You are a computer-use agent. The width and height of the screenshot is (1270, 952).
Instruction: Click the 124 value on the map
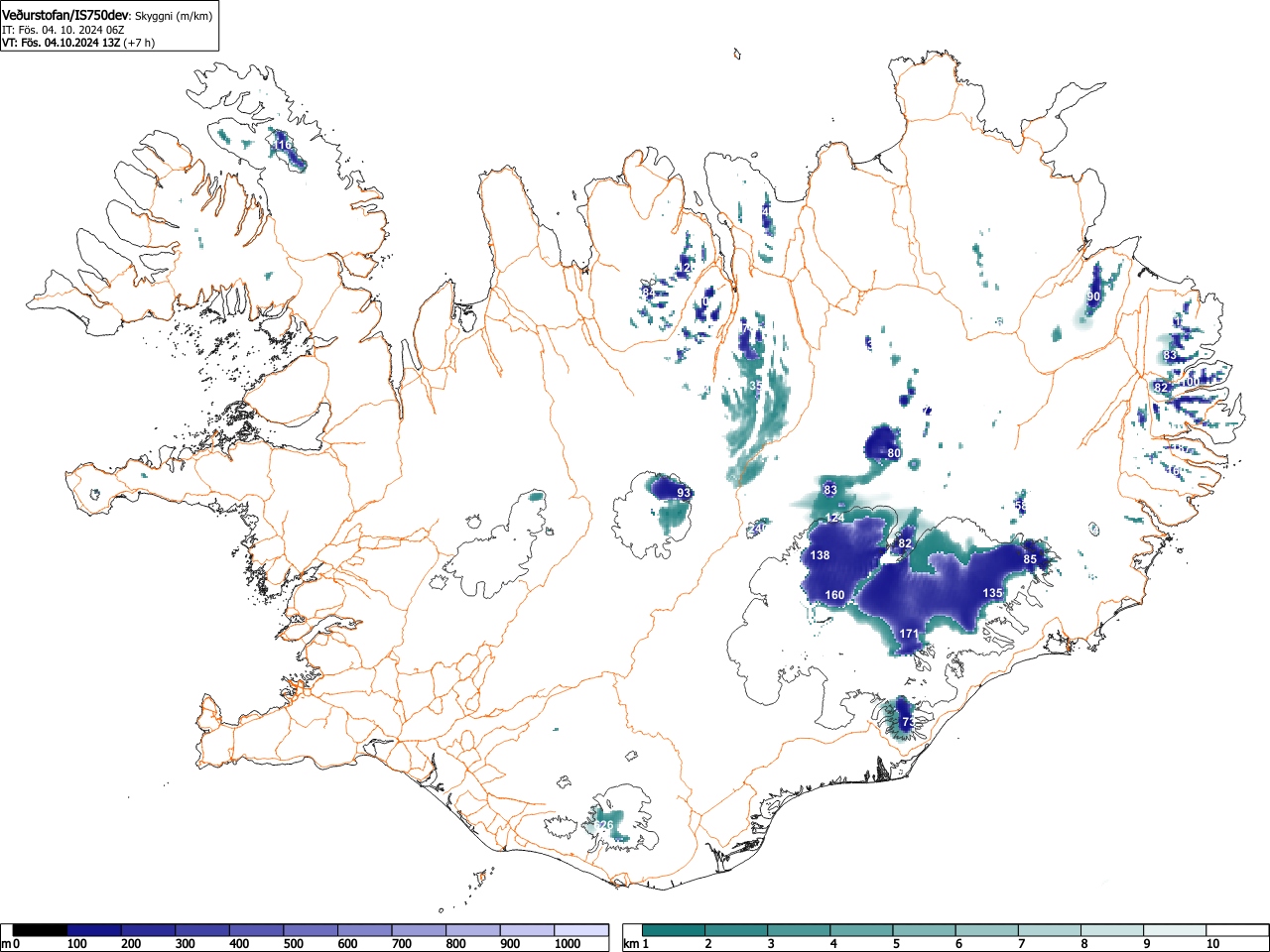(x=835, y=519)
